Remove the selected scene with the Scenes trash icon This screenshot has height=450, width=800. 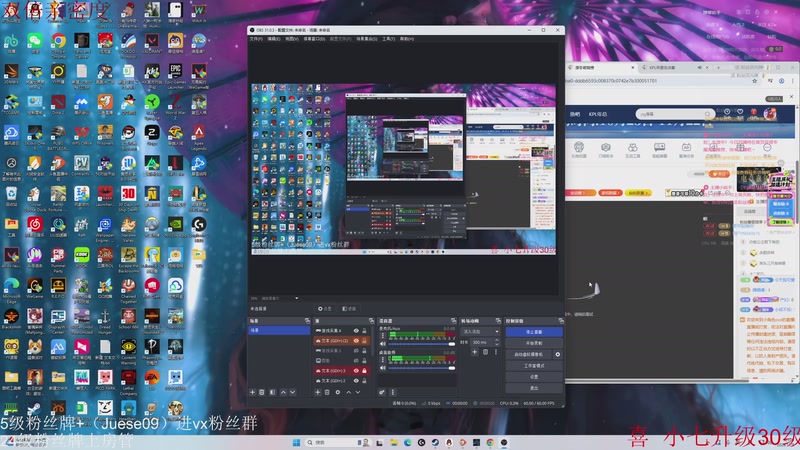click(x=262, y=392)
